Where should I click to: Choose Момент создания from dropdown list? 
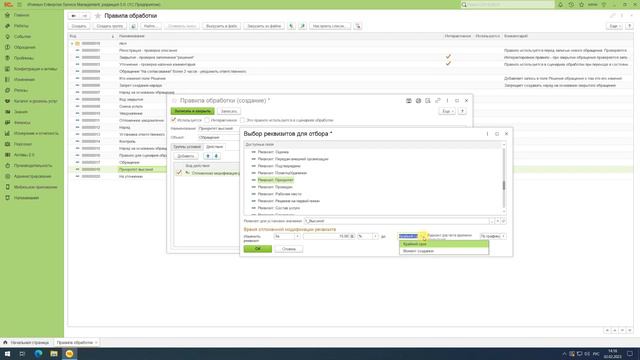444,251
